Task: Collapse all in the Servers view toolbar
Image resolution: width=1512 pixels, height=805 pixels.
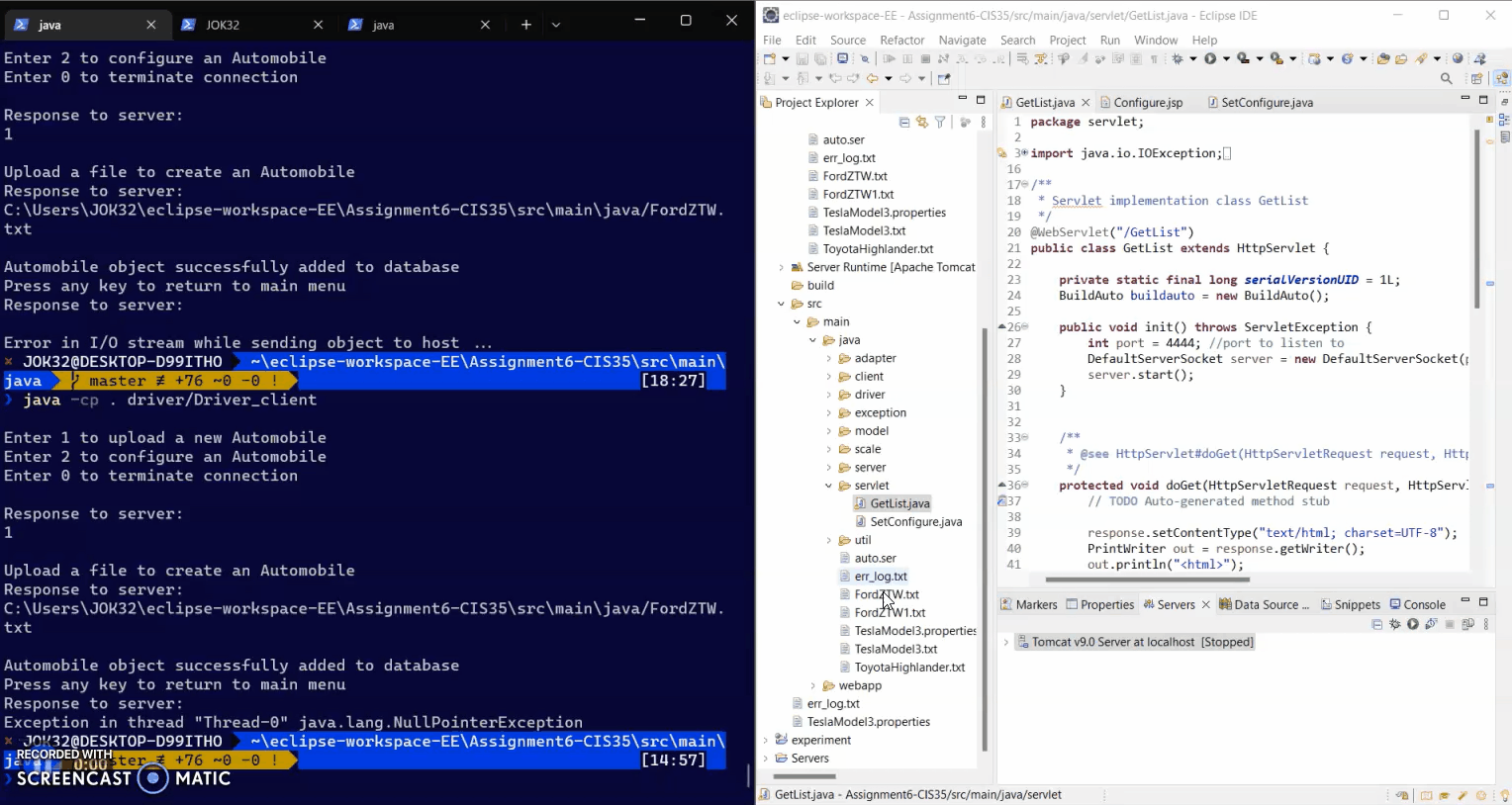Action: [x=1377, y=624]
